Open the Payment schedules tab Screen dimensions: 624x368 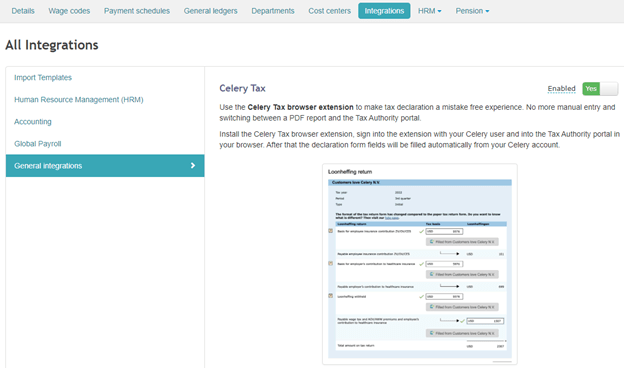137,11
